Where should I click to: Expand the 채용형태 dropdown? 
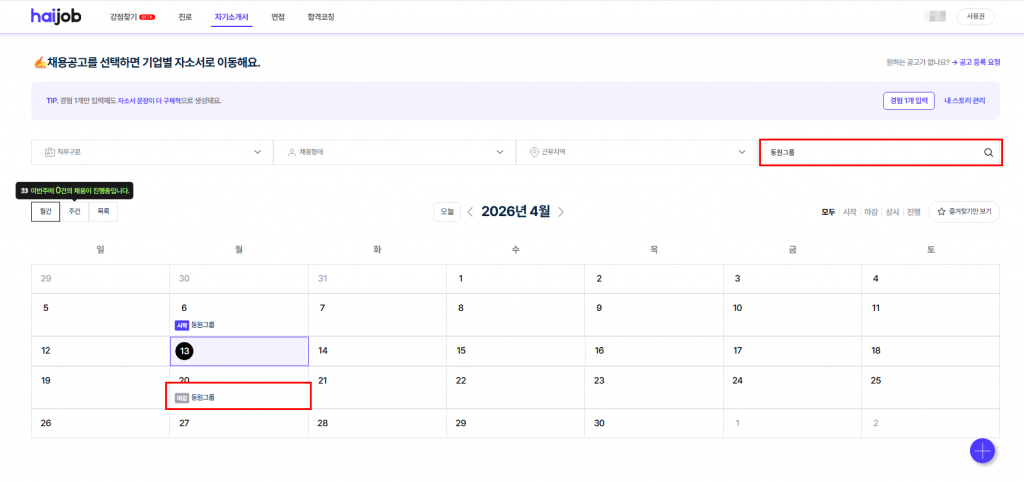pyautogui.click(x=394, y=152)
